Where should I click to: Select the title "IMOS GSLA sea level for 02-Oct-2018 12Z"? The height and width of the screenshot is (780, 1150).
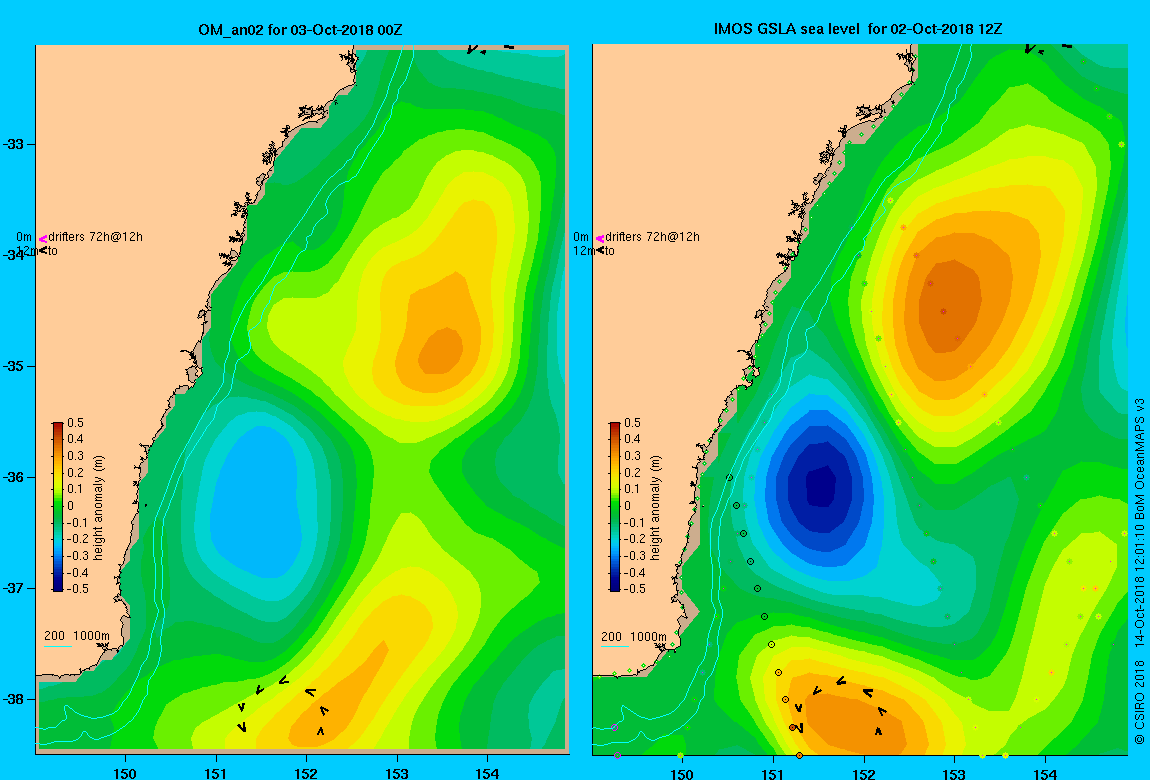[x=858, y=29]
